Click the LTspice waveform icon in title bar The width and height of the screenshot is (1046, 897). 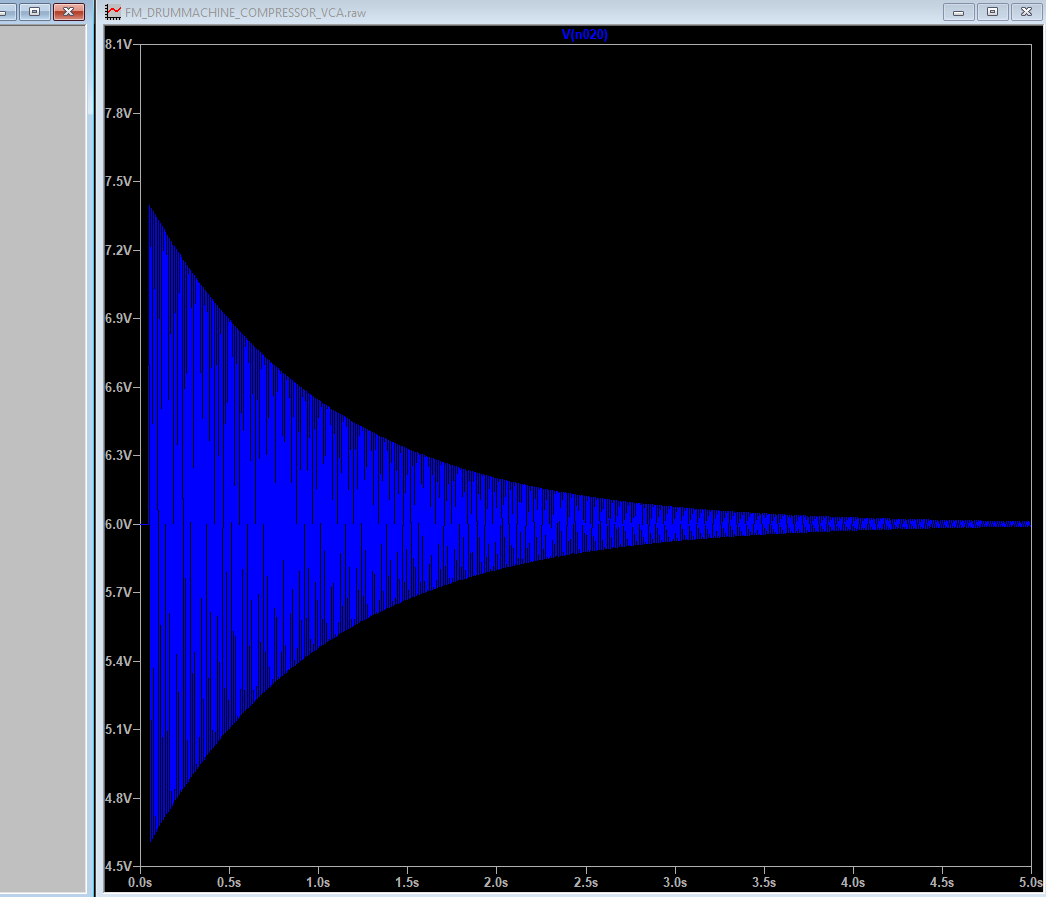click(113, 12)
